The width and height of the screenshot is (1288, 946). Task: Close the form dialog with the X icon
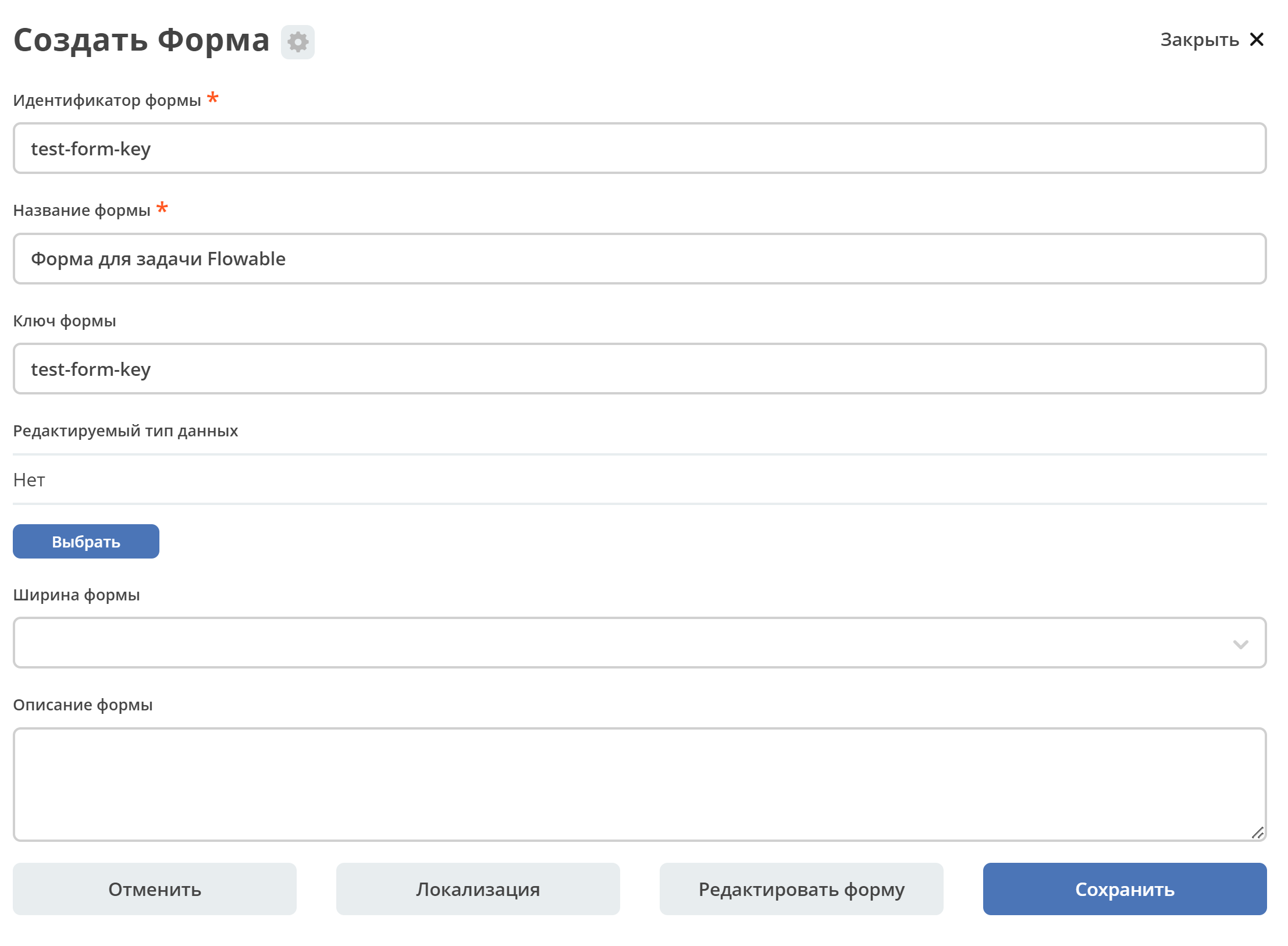pyautogui.click(x=1257, y=40)
